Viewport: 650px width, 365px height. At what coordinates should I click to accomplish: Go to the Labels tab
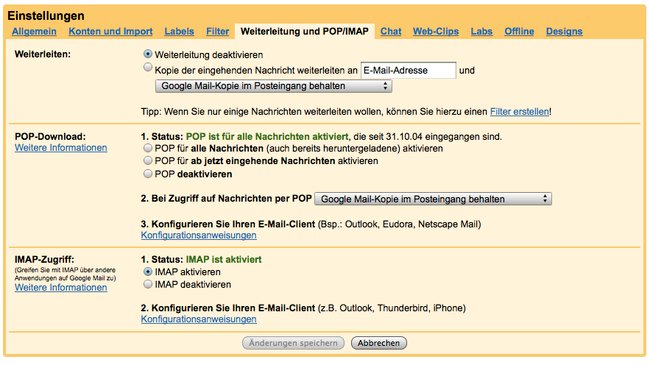[179, 32]
